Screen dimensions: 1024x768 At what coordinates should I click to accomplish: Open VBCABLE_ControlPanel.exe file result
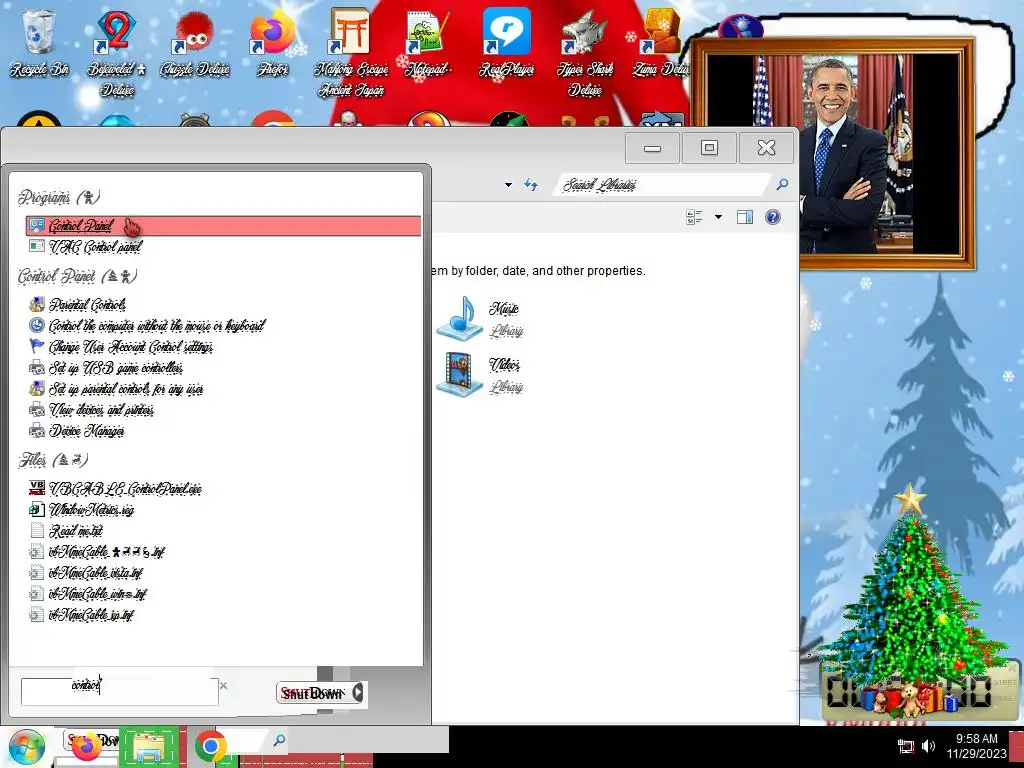coord(116,489)
